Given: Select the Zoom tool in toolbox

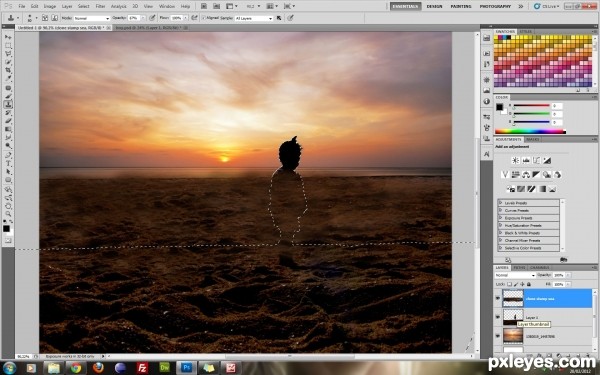Looking at the screenshot, I should tap(8, 214).
